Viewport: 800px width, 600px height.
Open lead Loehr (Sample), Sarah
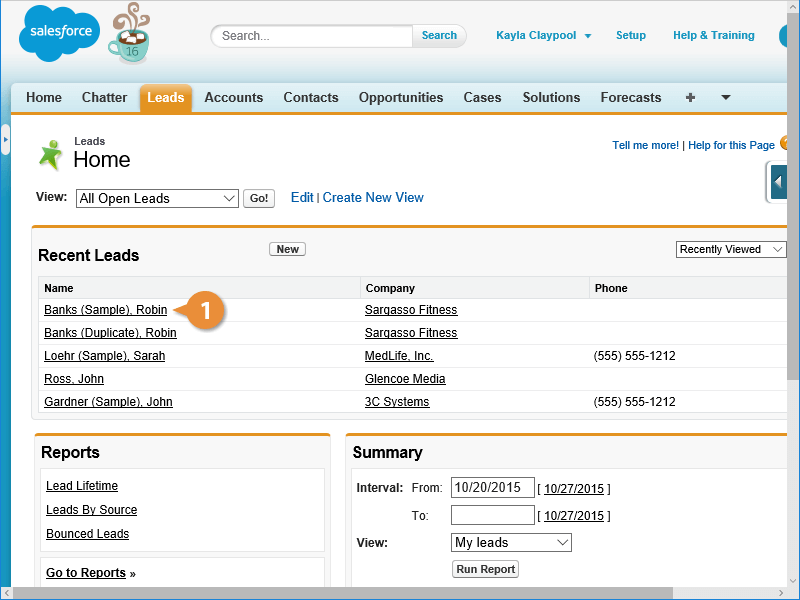[105, 356]
